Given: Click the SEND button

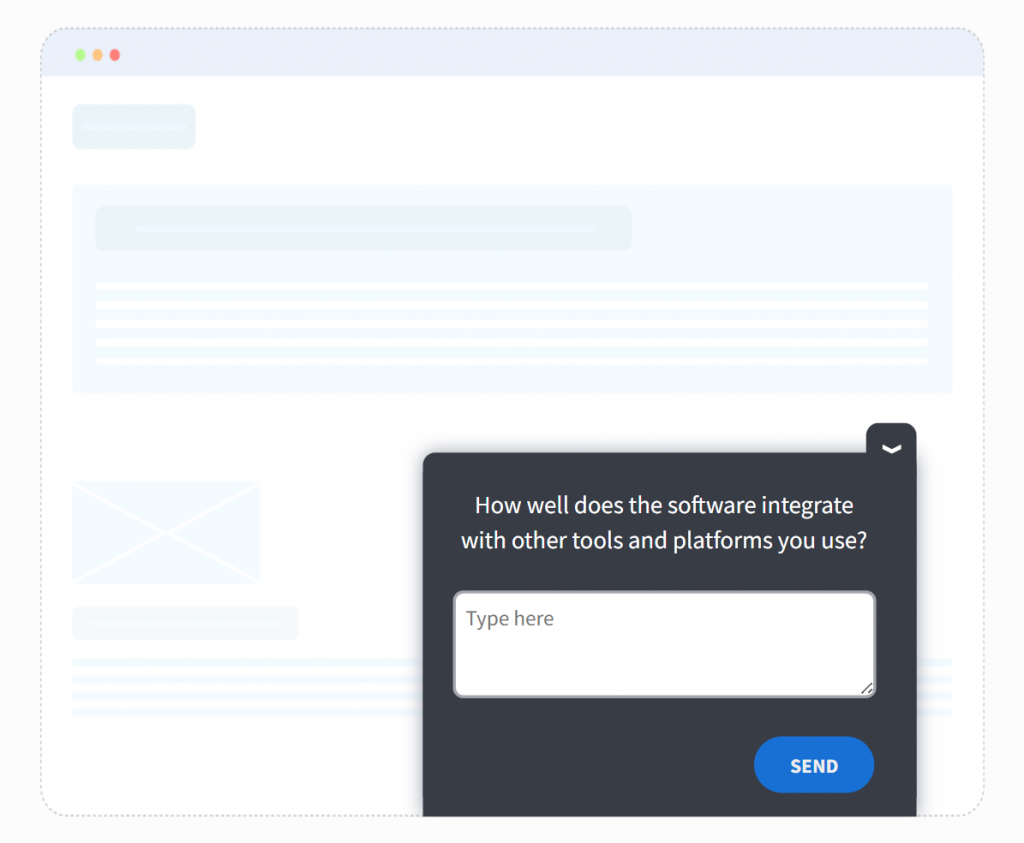Looking at the screenshot, I should pos(814,765).
